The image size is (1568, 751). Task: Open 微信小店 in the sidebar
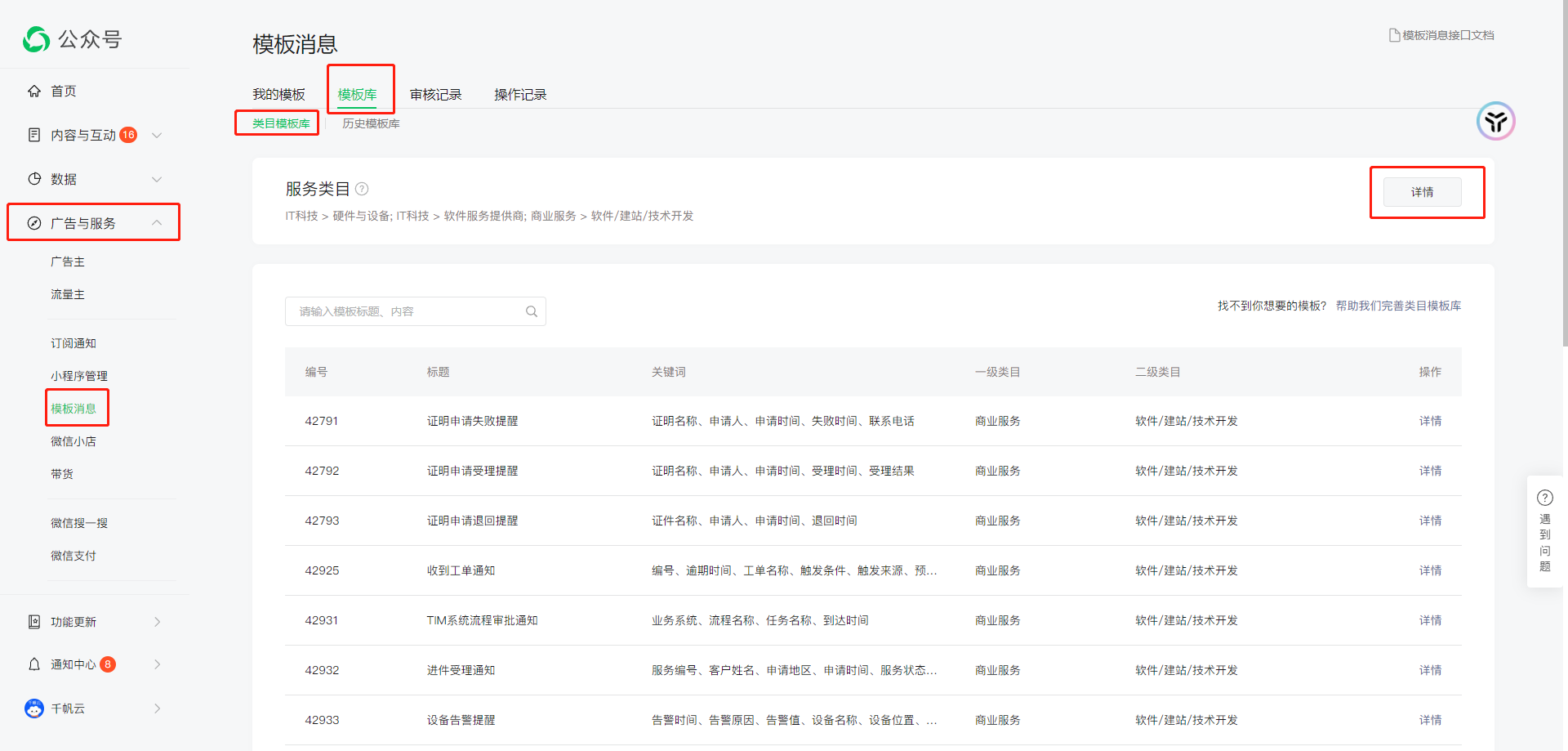[73, 441]
